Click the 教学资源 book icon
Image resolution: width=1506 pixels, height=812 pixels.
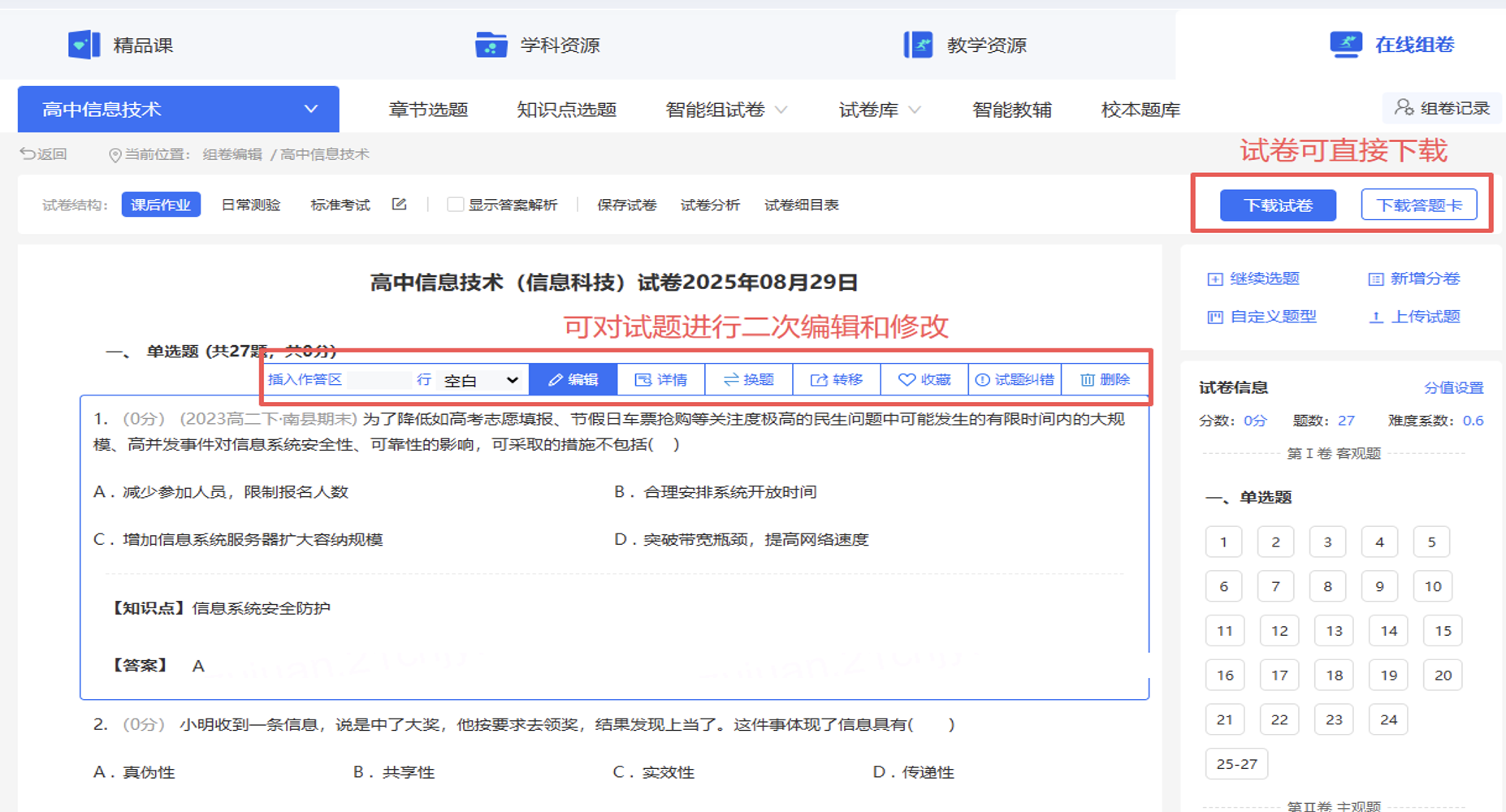tap(918, 45)
